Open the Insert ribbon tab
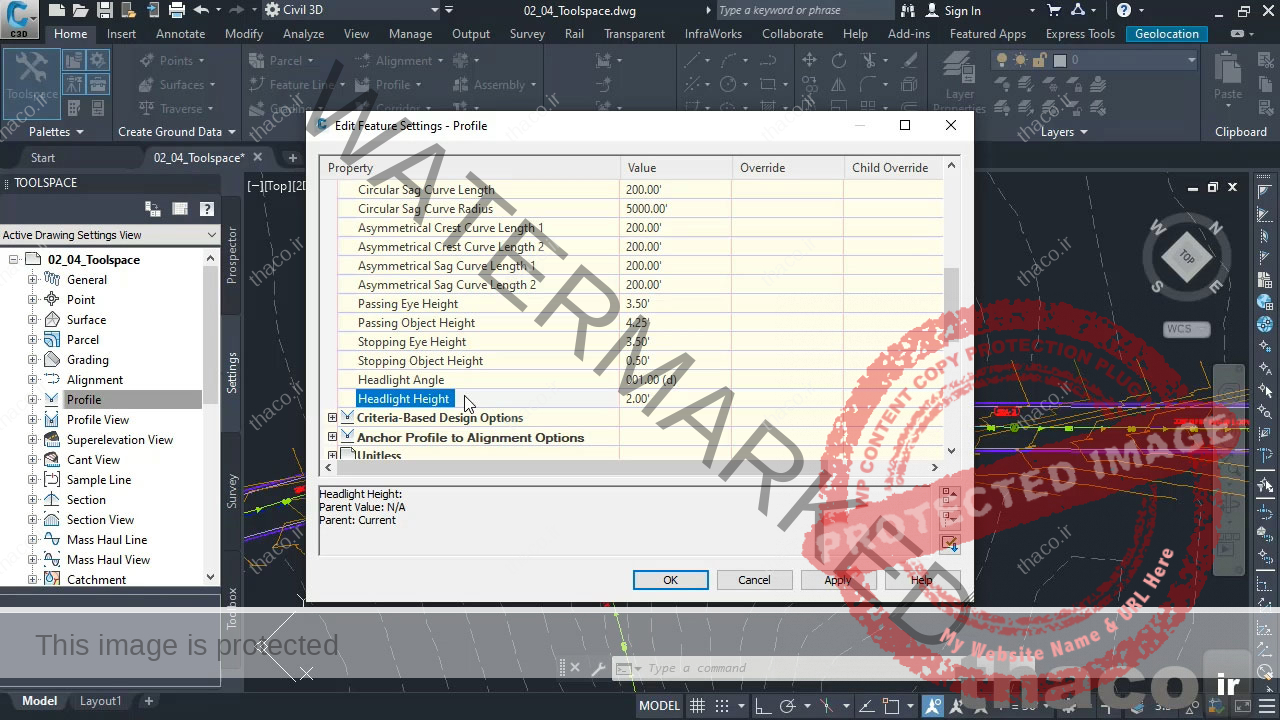The image size is (1280, 720). point(121,34)
